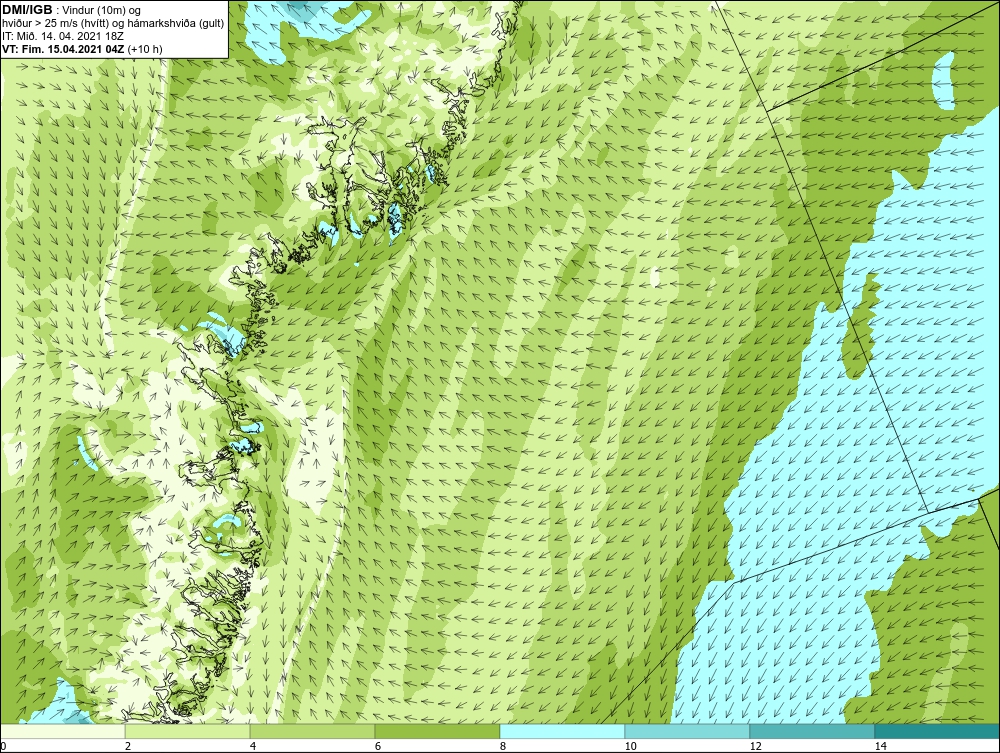Click the IT: Mið. 14. 04. 2021 18Z line
Viewport: 1000px width, 753px height.
[62, 36]
